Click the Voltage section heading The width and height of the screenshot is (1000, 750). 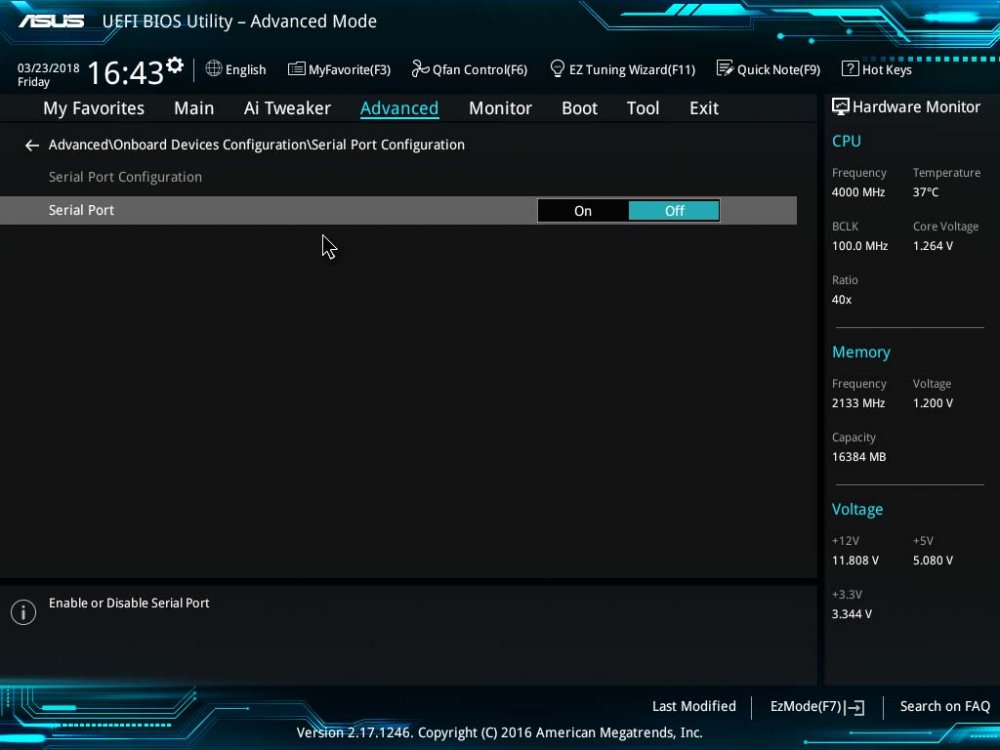point(857,510)
